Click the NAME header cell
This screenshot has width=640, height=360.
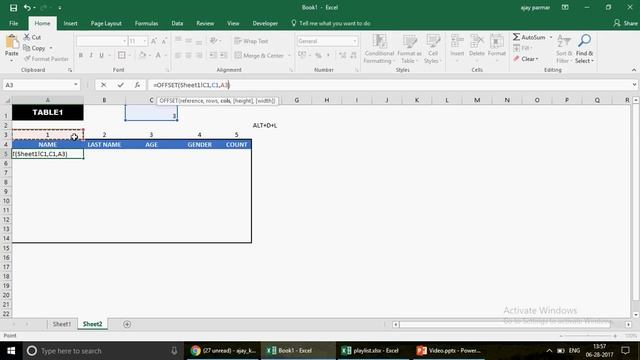[x=48, y=144]
